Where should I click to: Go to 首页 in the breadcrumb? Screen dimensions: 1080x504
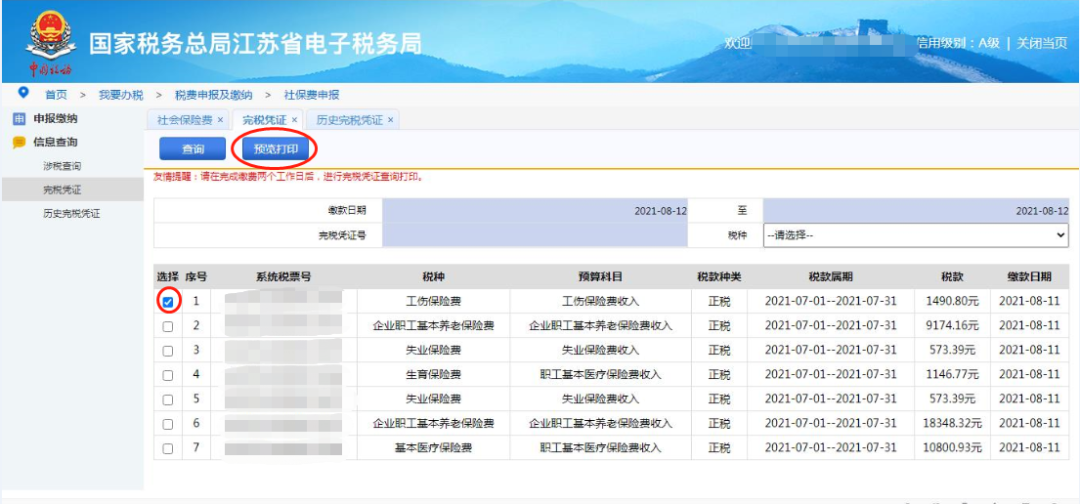coord(56,95)
